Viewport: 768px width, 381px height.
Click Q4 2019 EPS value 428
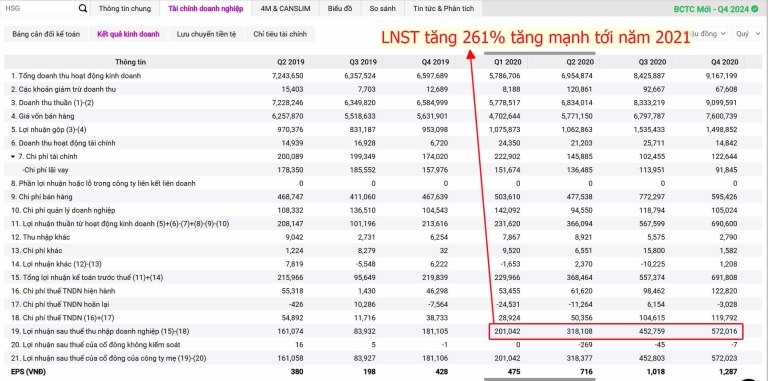tap(443, 372)
